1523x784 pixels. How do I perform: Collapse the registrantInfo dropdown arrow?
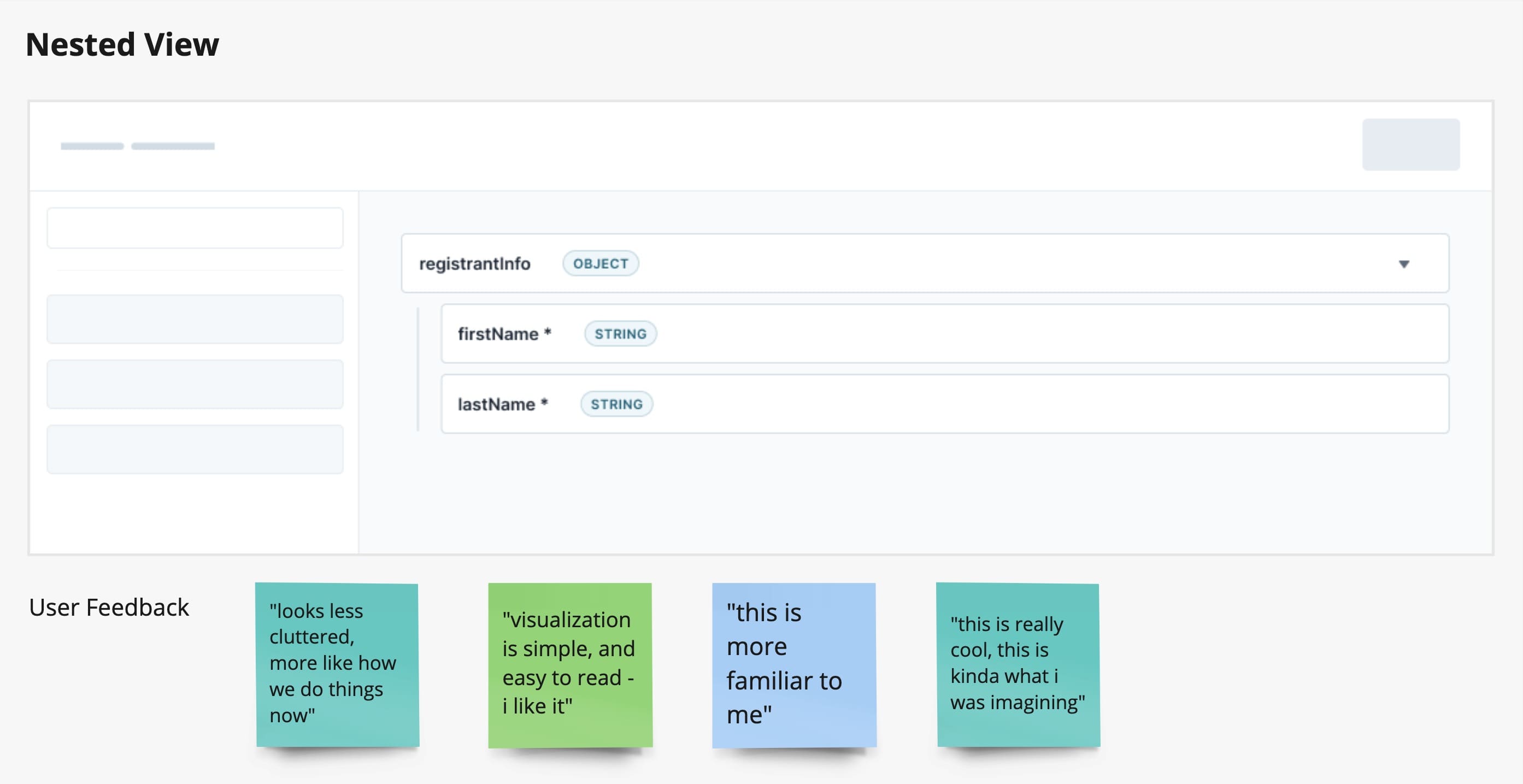(1403, 264)
